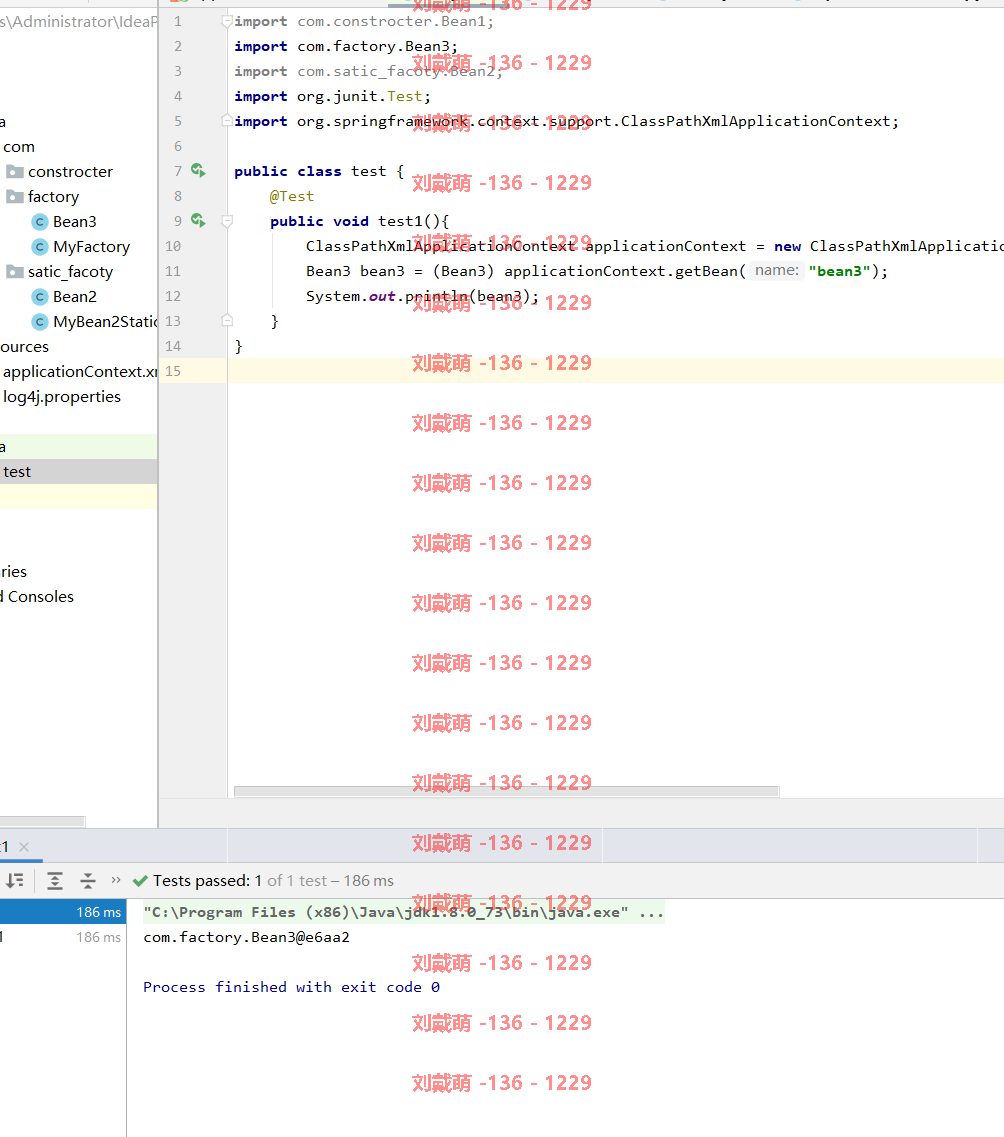Click the Expand All test results icon
The width and height of the screenshot is (1004, 1137).
click(x=54, y=881)
